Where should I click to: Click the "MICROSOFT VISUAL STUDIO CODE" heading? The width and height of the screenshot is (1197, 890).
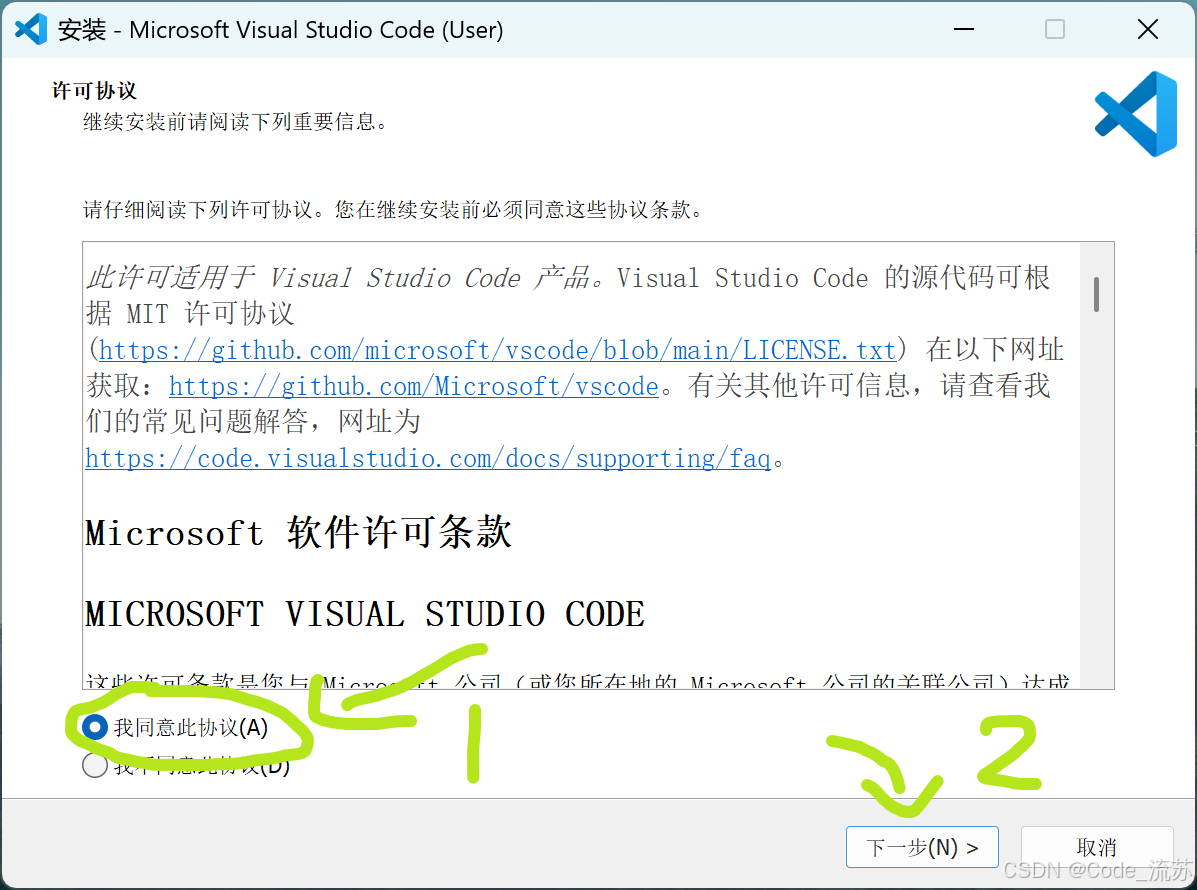(365, 614)
